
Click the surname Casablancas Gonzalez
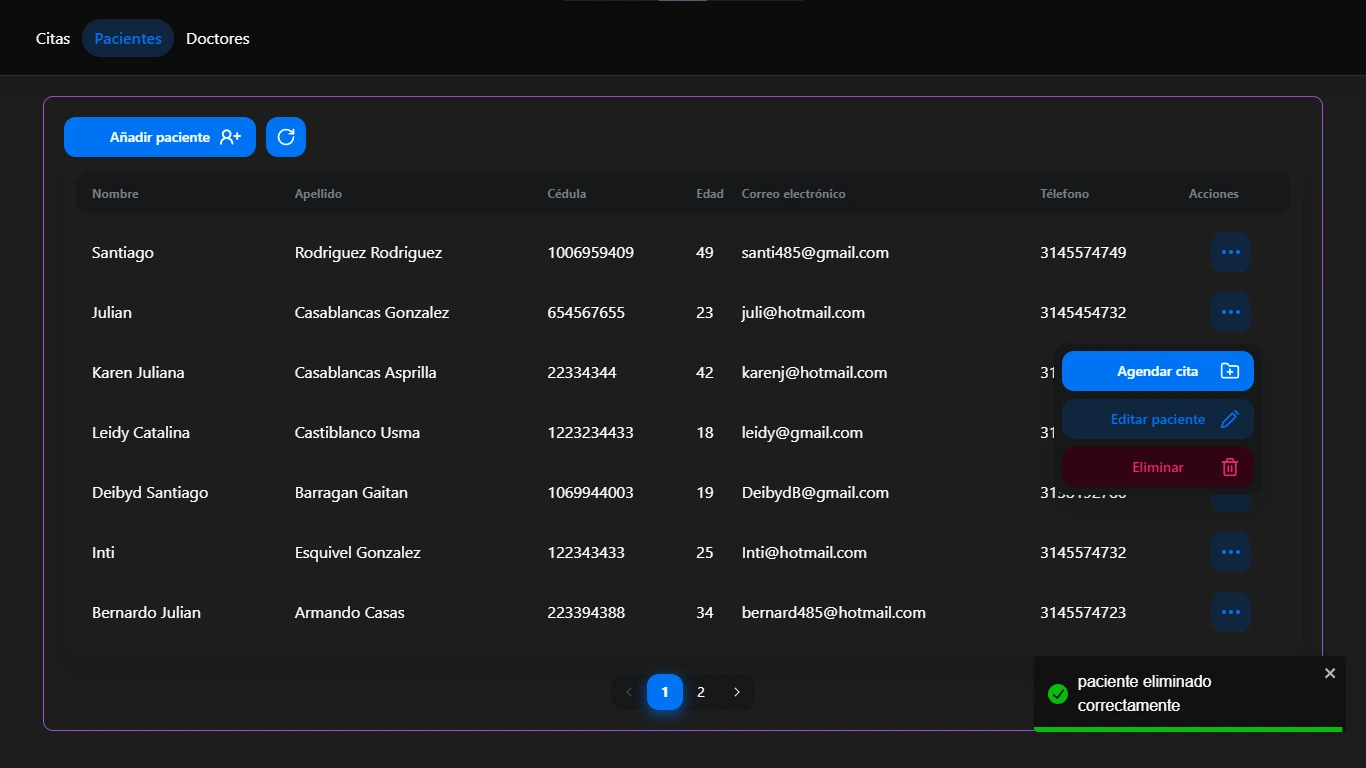[372, 312]
